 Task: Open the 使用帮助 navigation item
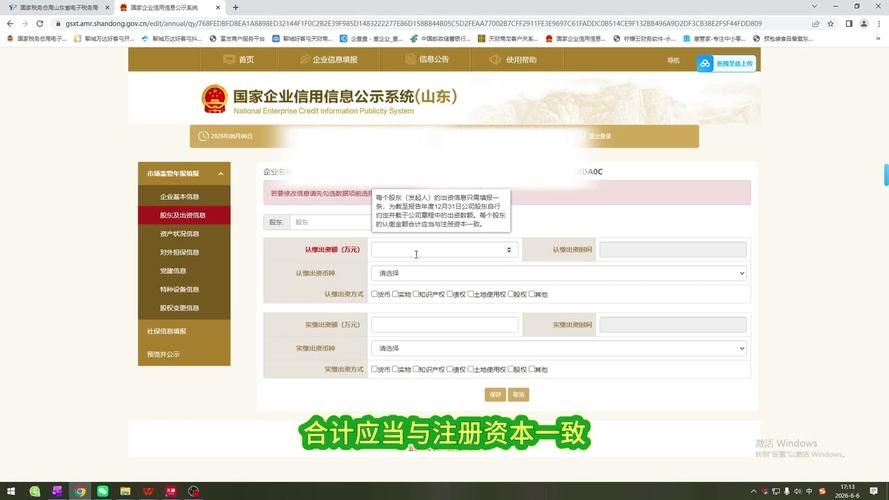click(513, 60)
